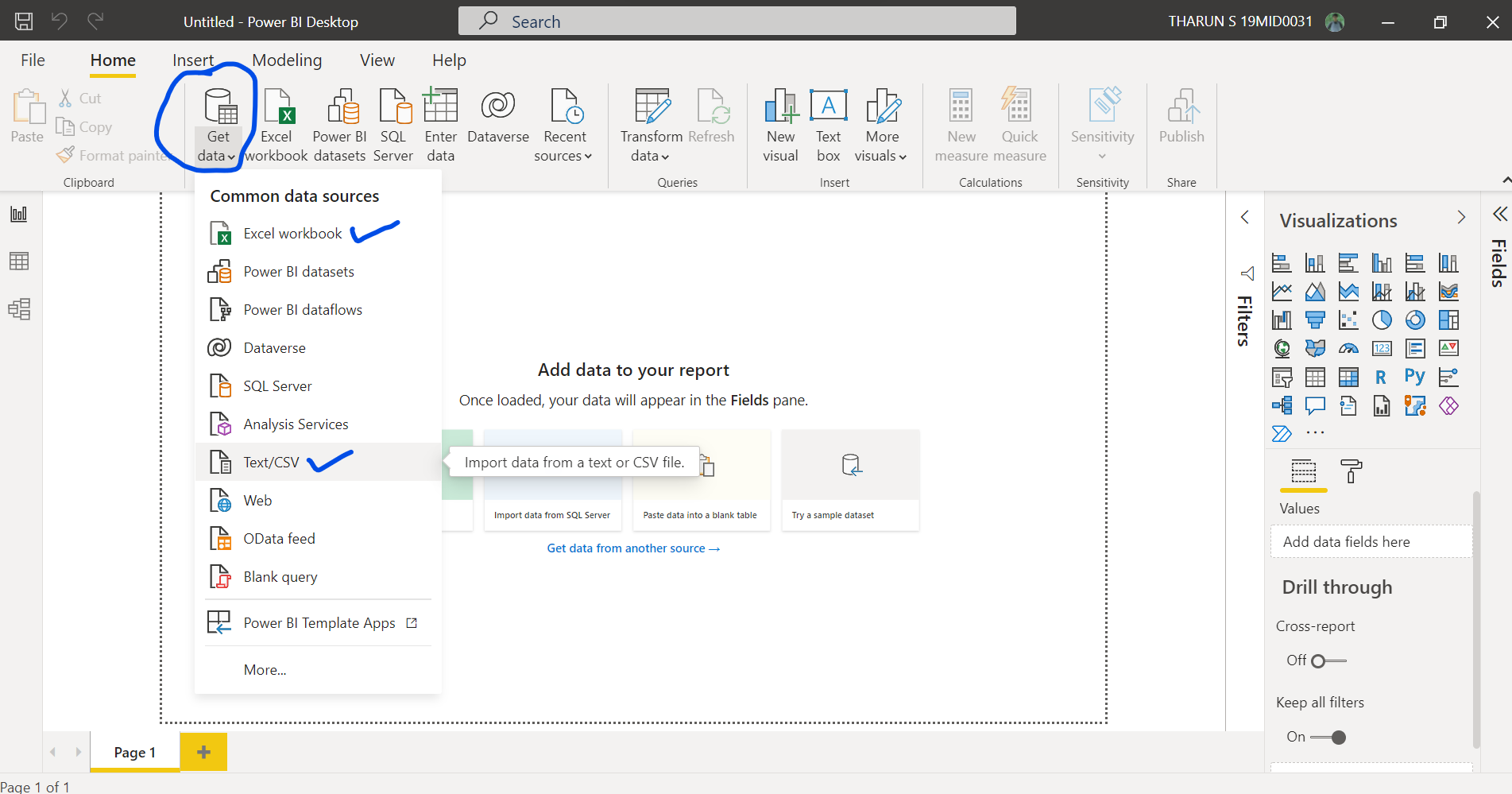Select the Python visual icon
Image resolution: width=1512 pixels, height=794 pixels.
click(x=1415, y=377)
